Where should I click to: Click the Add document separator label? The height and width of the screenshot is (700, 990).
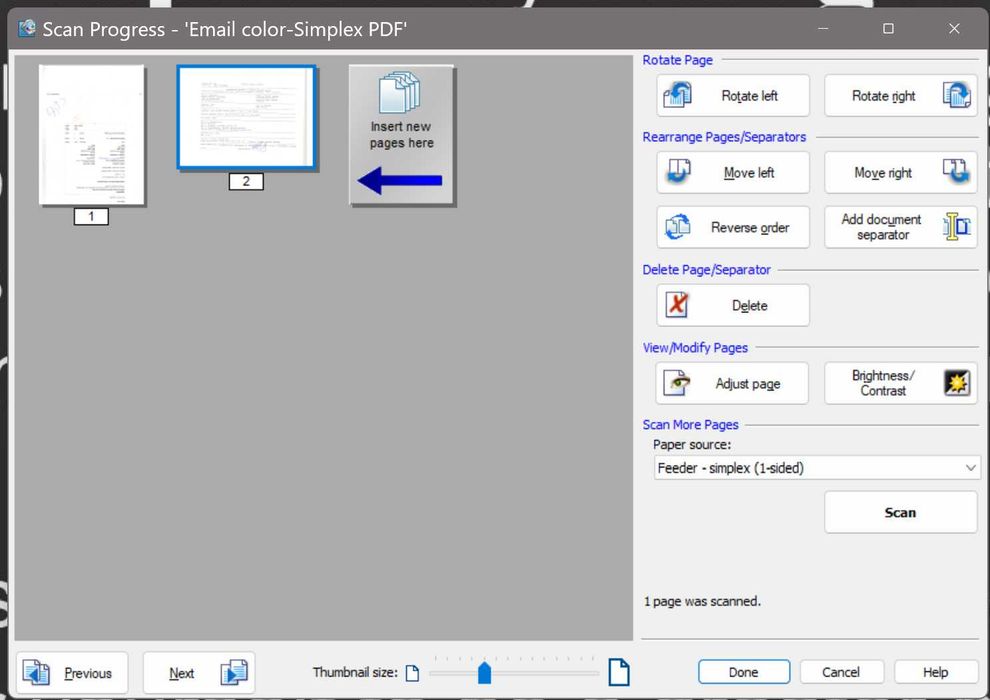point(881,227)
